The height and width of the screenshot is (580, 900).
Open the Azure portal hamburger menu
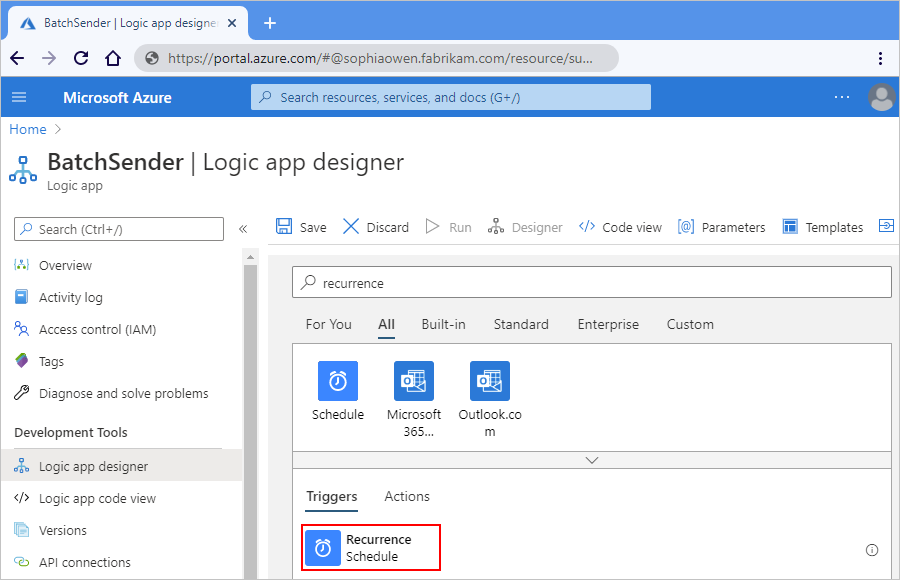[19, 97]
